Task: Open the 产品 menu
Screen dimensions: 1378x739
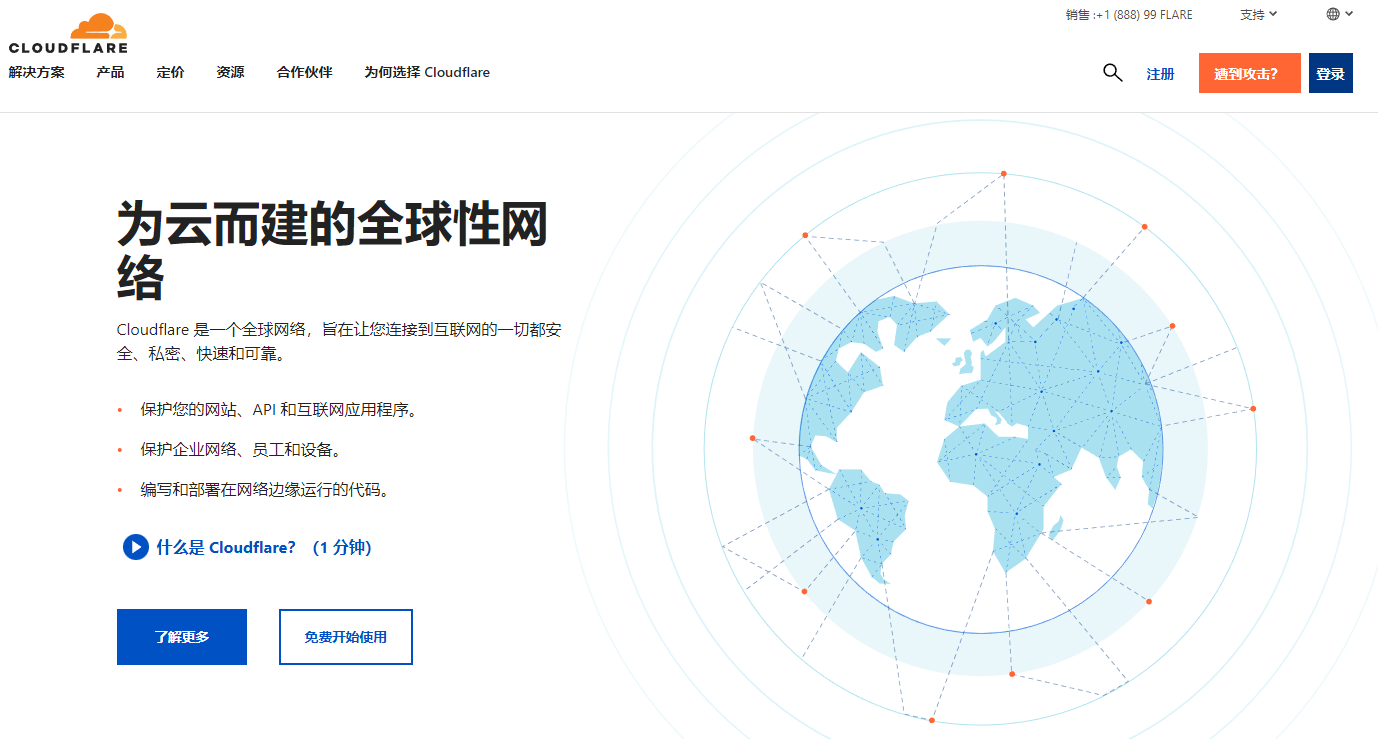Action: (111, 73)
